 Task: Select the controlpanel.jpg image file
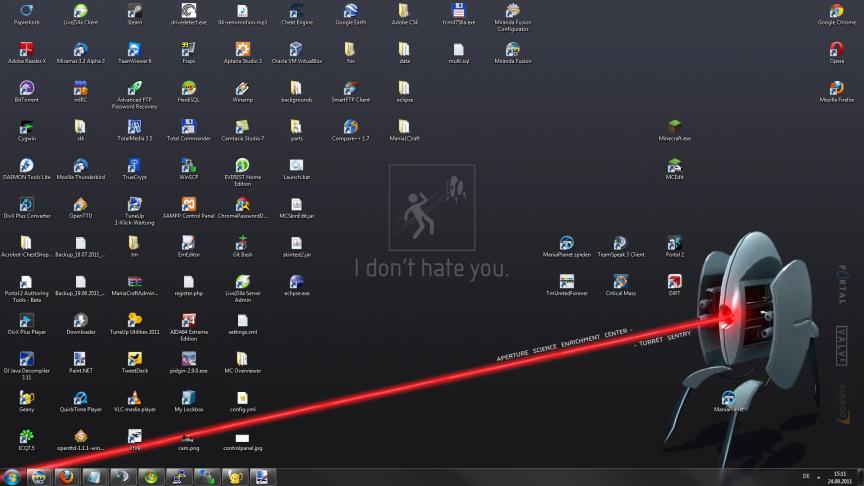tap(242, 441)
